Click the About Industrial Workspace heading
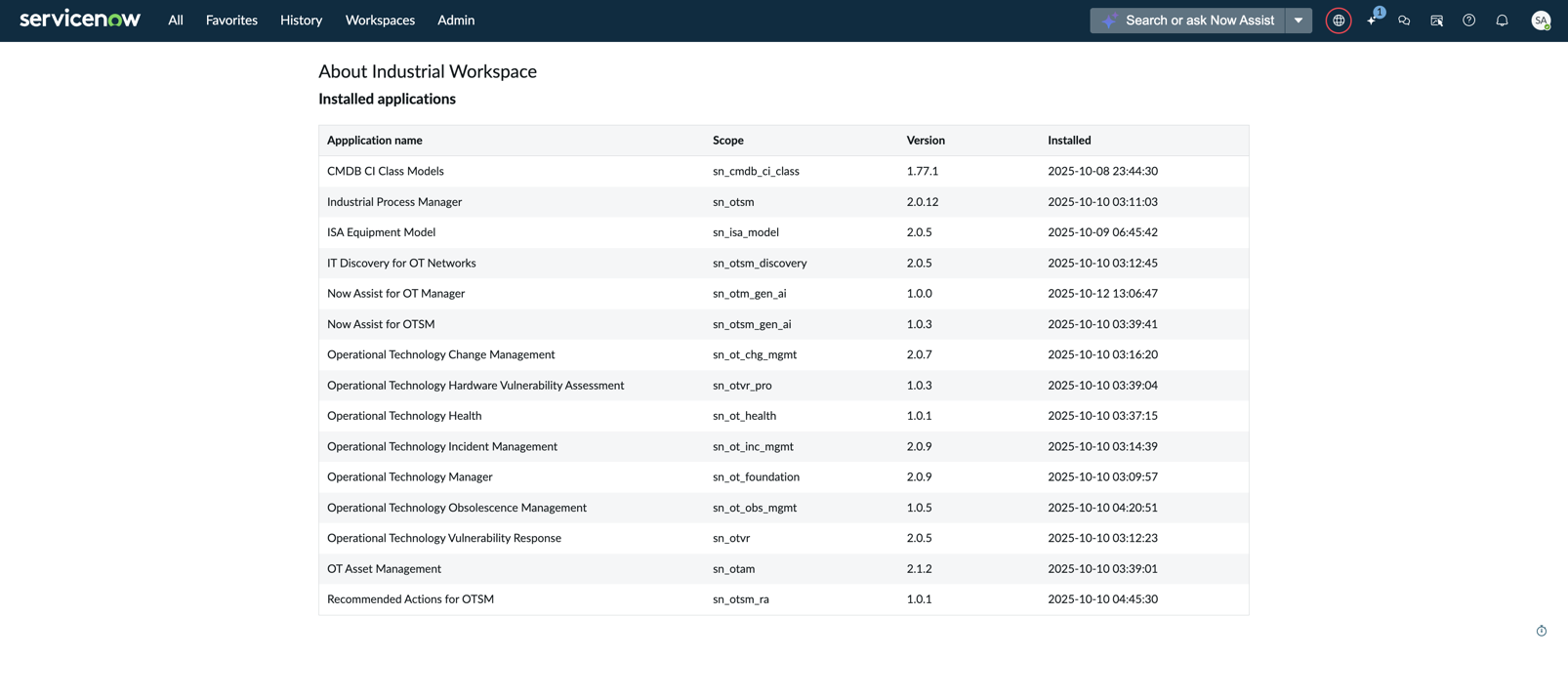Image resolution: width=1568 pixels, height=699 pixels. tap(428, 71)
